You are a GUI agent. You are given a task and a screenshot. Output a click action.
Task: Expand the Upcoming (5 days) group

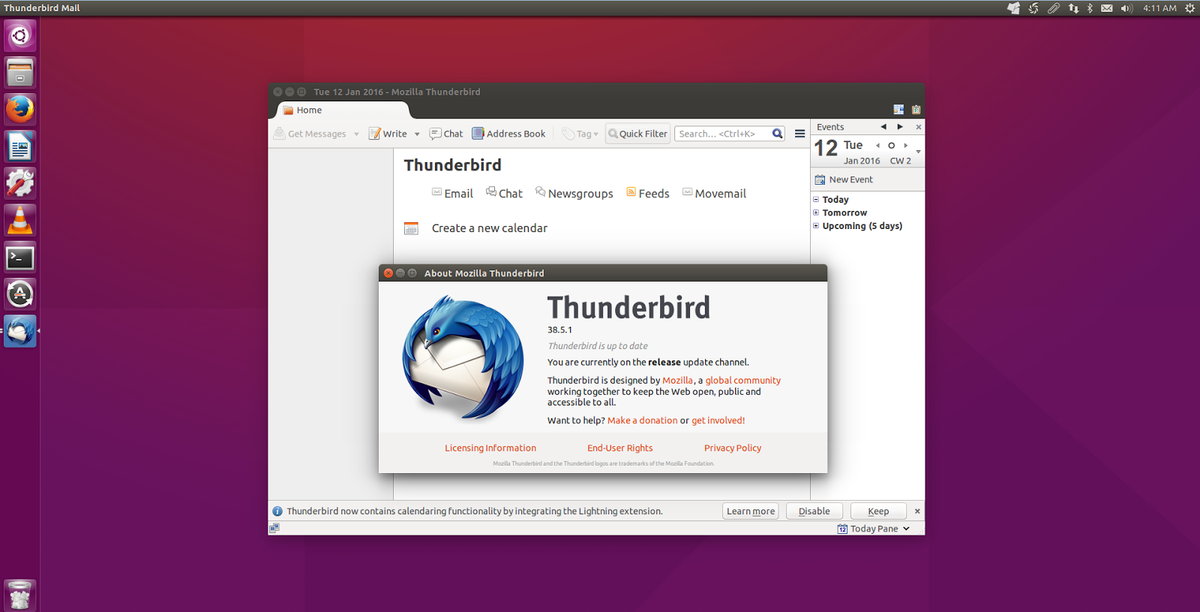pyautogui.click(x=816, y=226)
